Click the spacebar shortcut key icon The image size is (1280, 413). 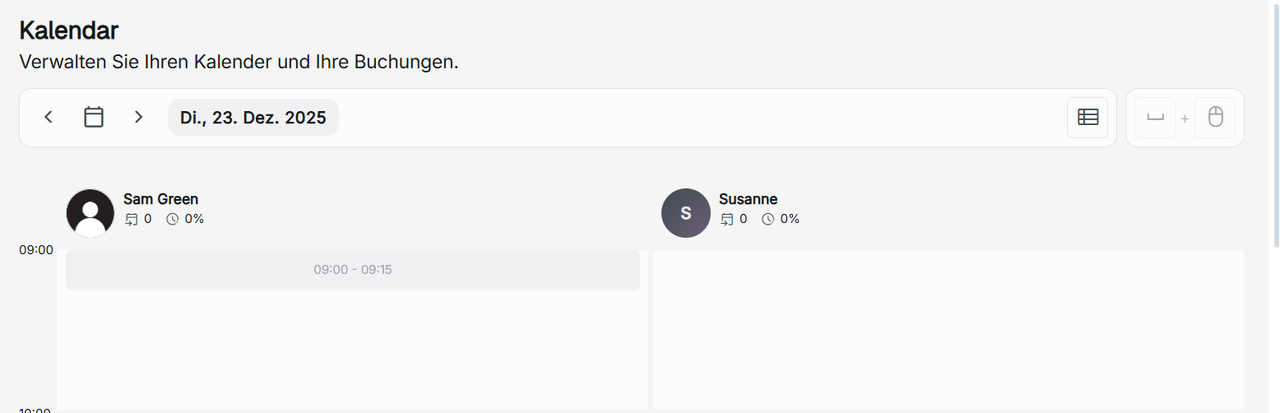pyautogui.click(x=1155, y=118)
